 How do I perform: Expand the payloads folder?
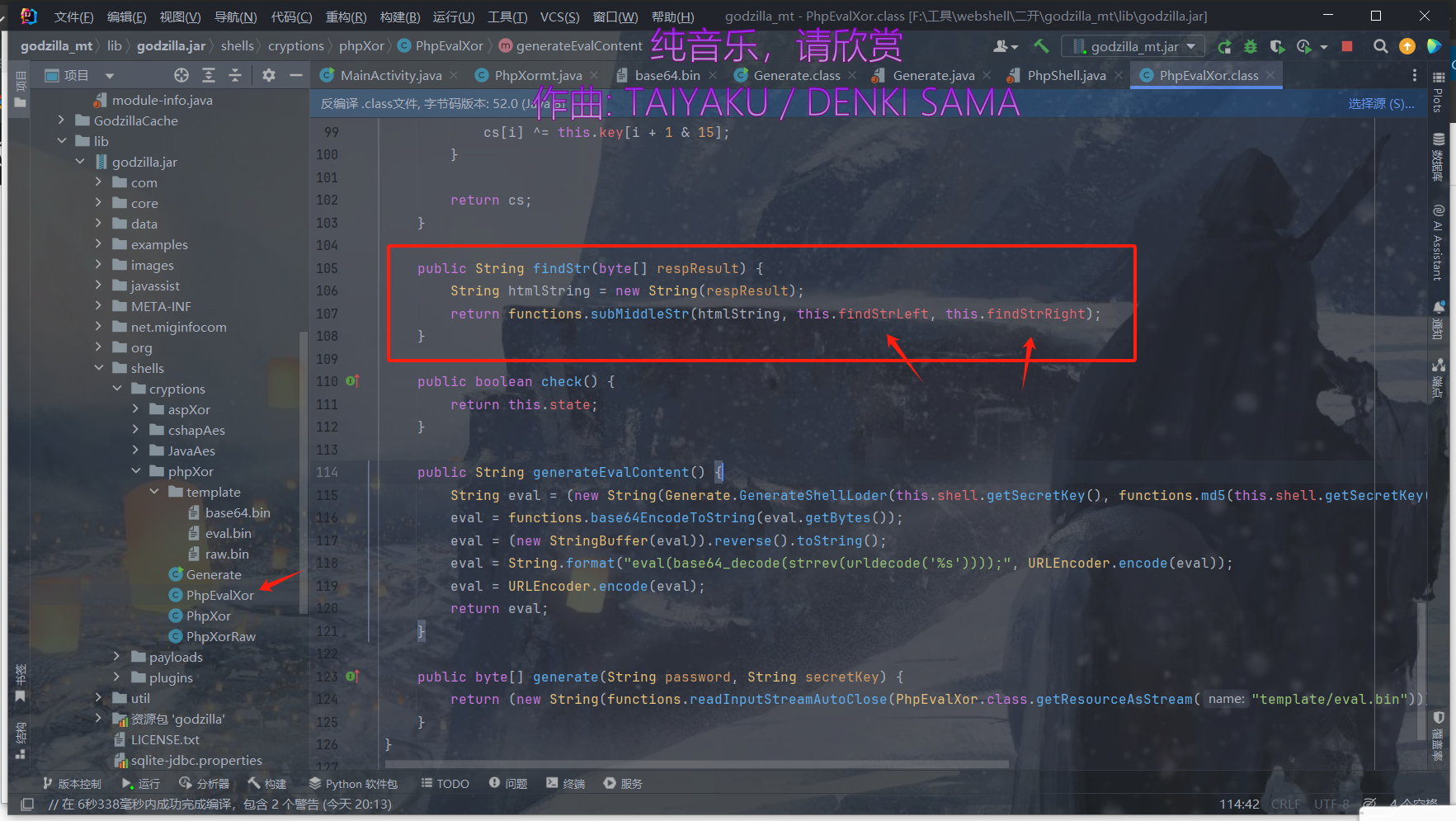(x=117, y=657)
